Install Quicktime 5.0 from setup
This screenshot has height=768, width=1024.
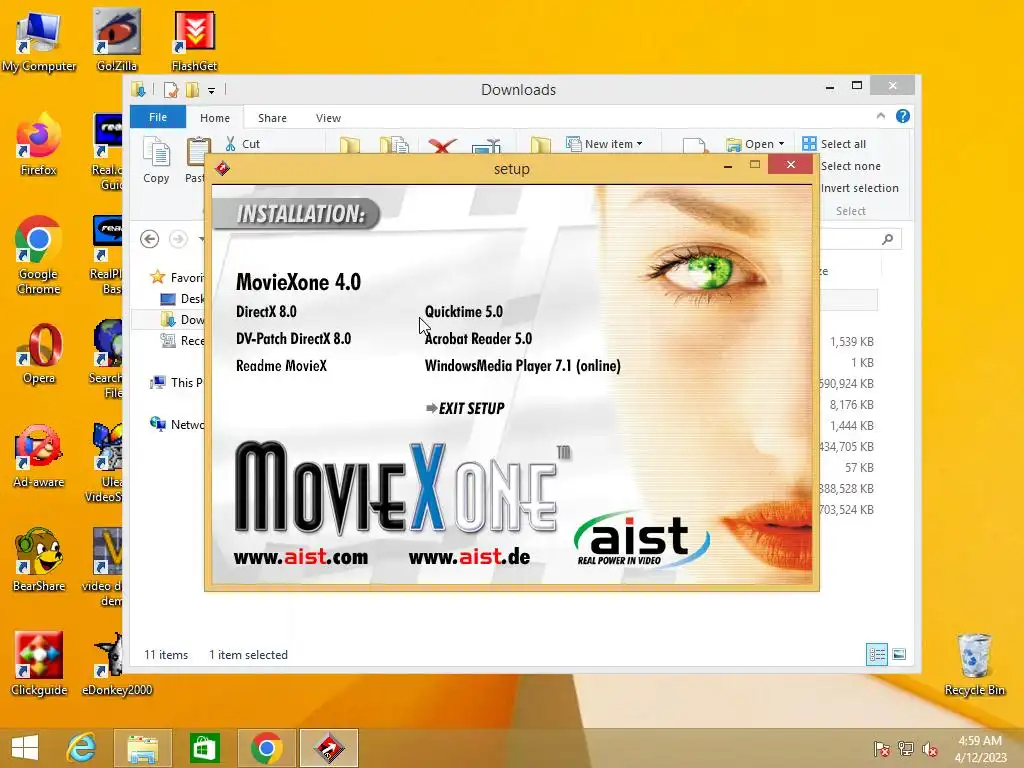pyautogui.click(x=464, y=312)
